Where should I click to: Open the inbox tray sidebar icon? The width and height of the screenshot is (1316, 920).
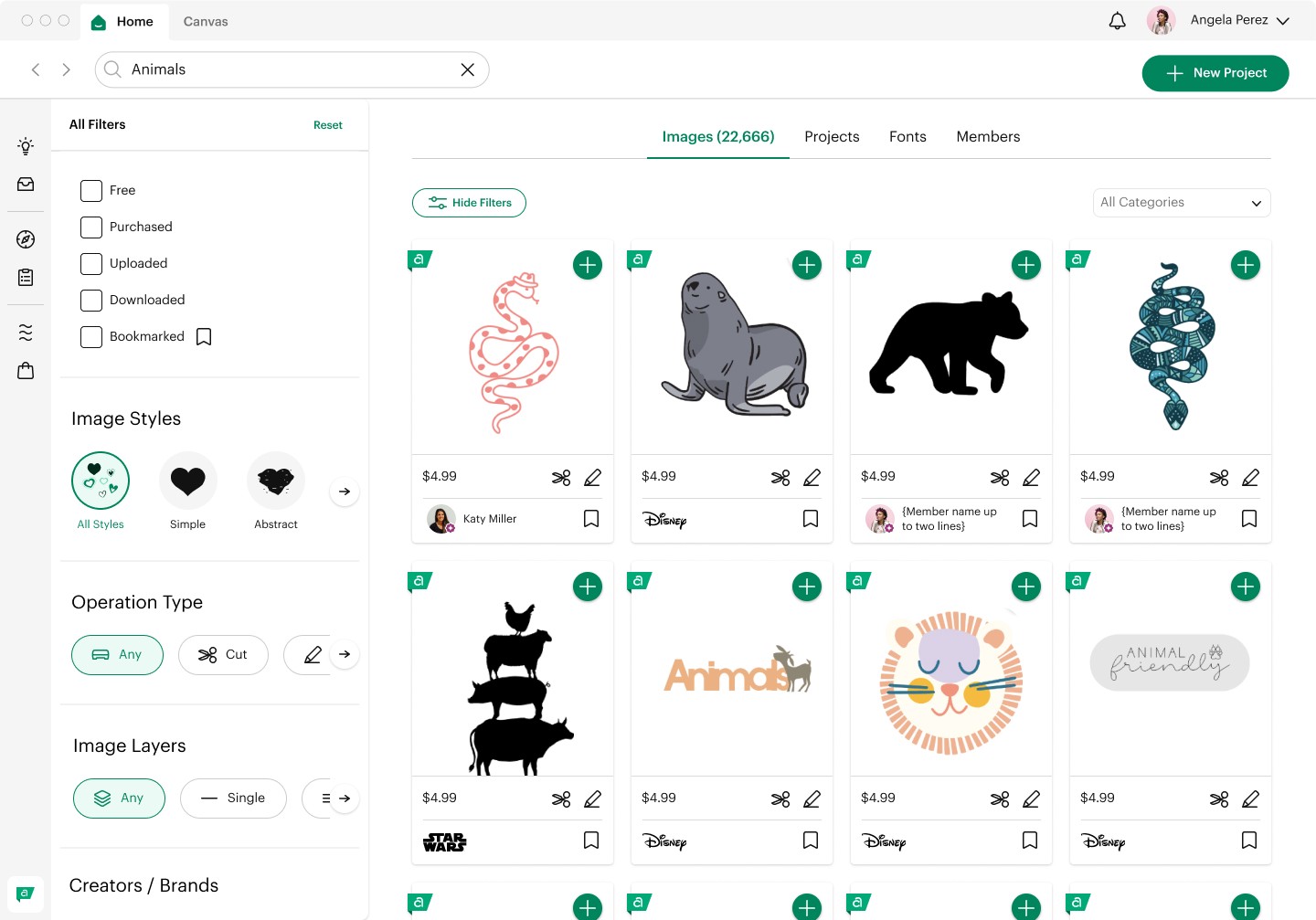(x=26, y=185)
